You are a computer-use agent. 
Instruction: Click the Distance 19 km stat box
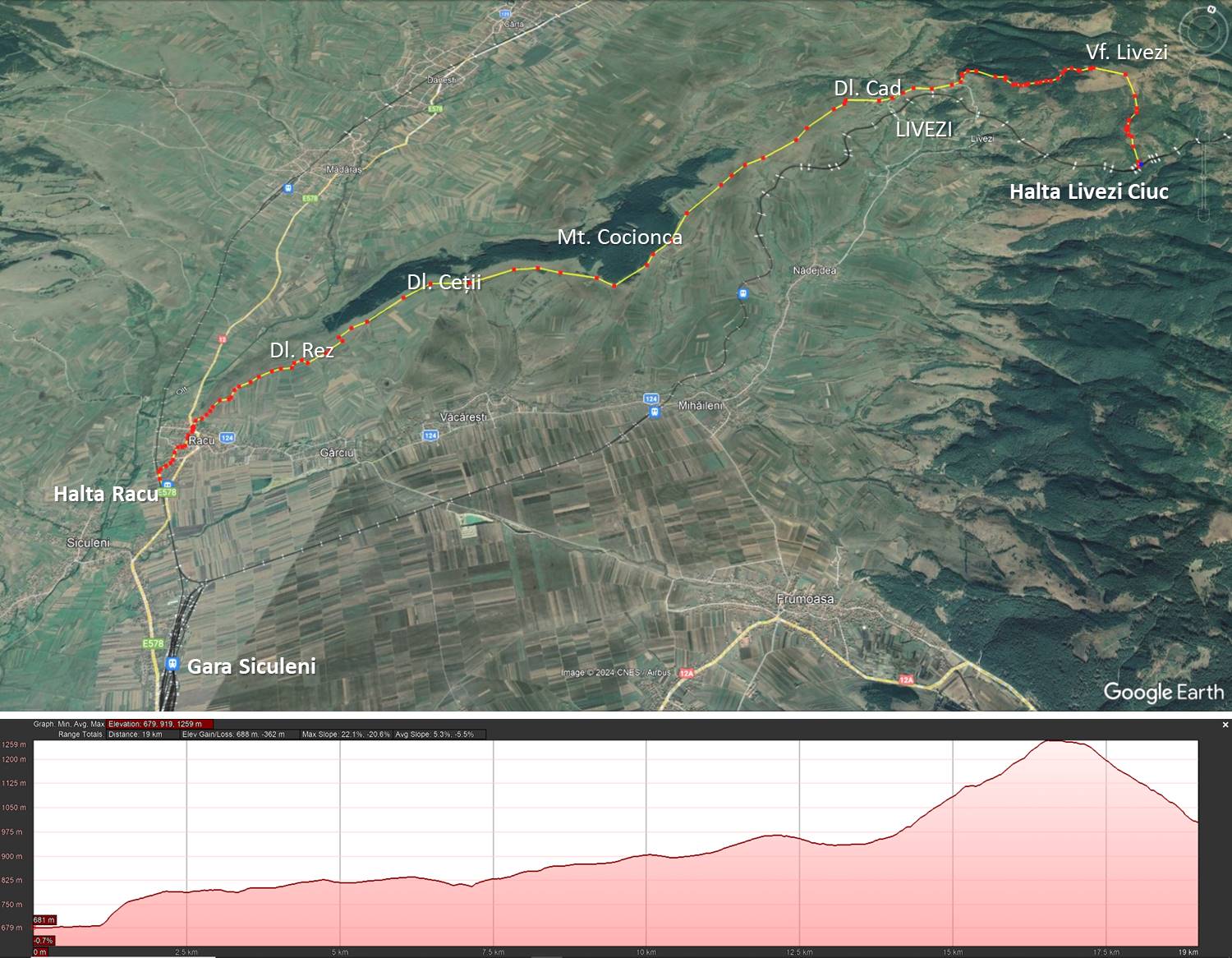click(135, 734)
